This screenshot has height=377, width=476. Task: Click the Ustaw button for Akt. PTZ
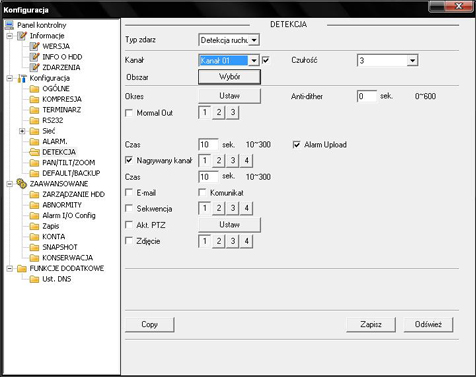click(x=229, y=225)
